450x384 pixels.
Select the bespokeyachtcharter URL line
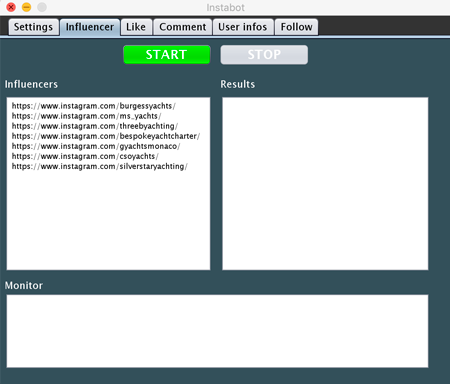(106, 136)
